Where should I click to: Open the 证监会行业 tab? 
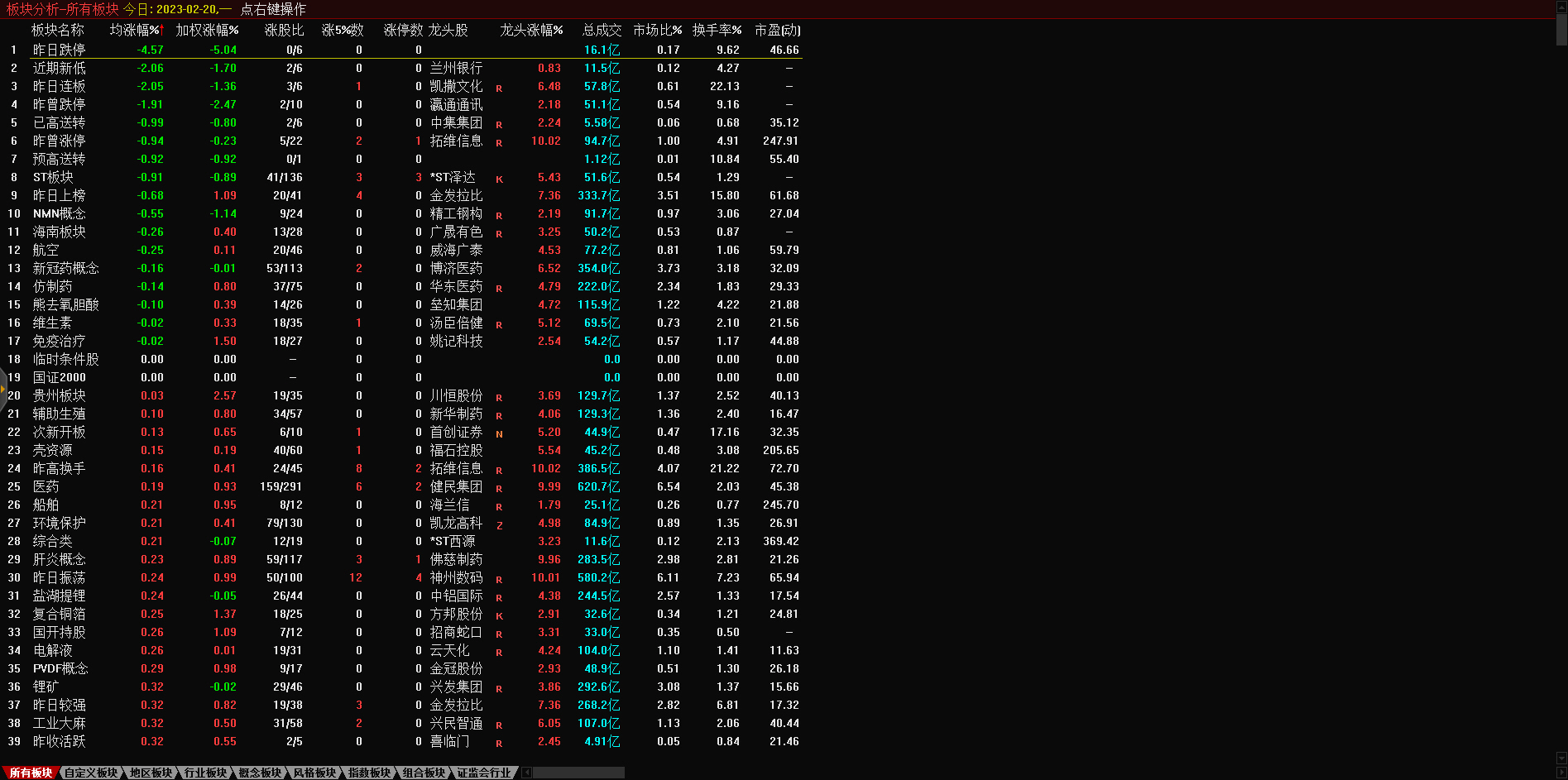coord(484,773)
